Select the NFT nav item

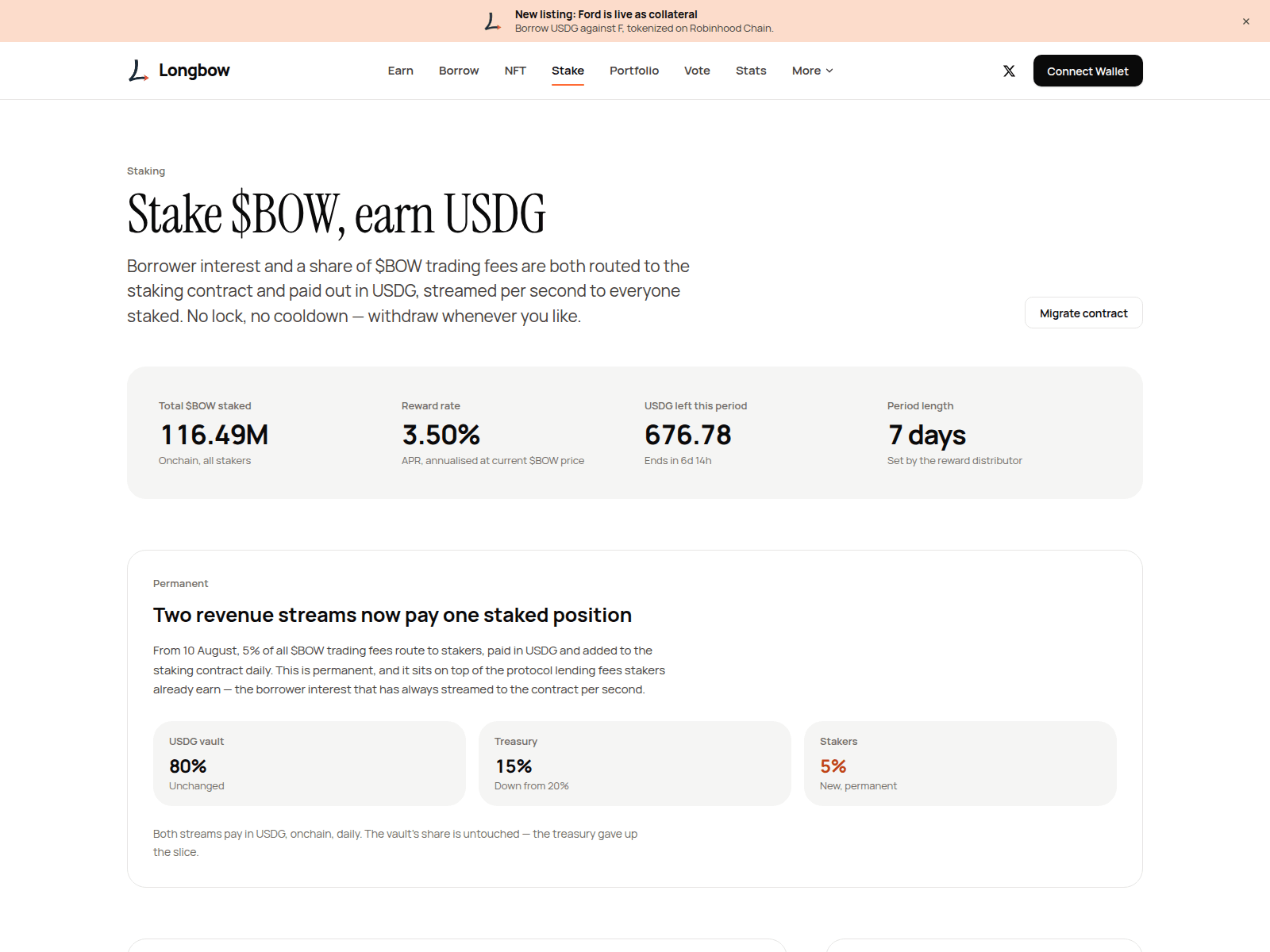coord(515,71)
